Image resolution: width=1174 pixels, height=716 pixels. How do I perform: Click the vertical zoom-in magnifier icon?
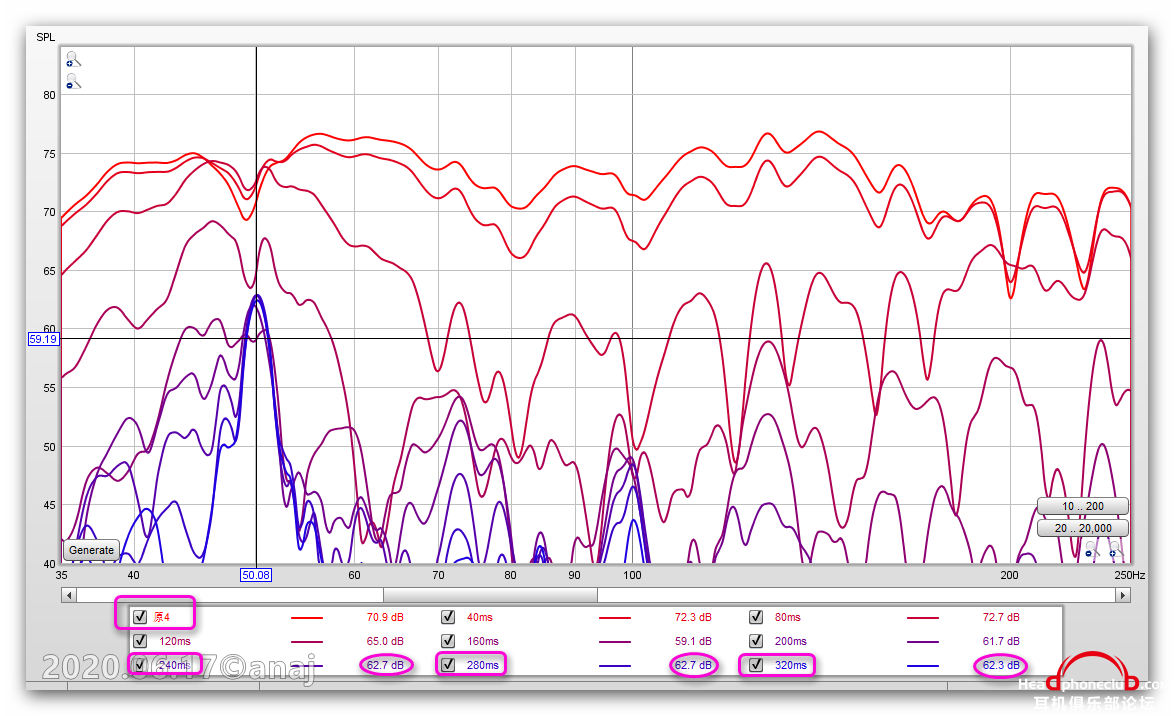pyautogui.click(x=73, y=59)
